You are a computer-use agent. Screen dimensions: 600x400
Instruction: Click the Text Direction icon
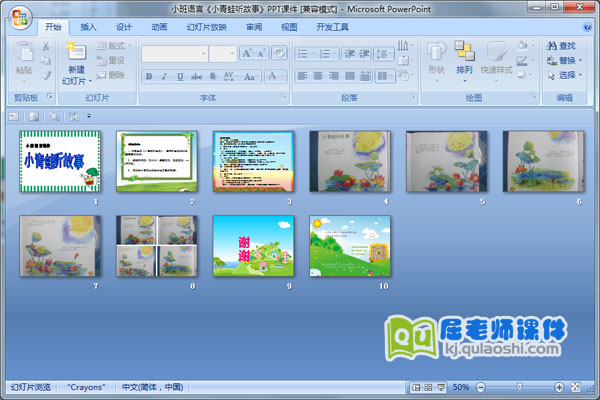pos(404,46)
